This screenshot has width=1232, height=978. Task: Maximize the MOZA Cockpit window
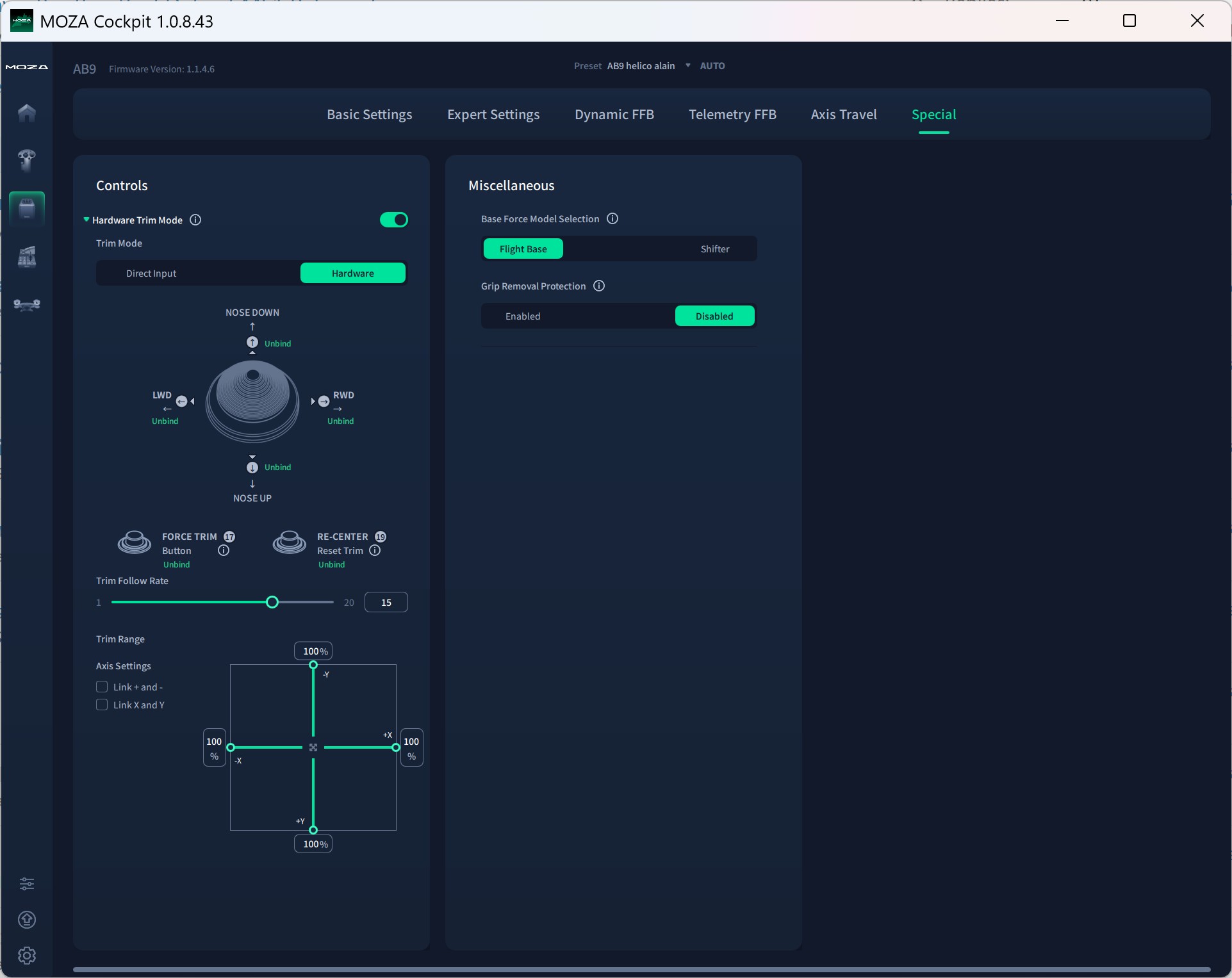pyautogui.click(x=1129, y=20)
